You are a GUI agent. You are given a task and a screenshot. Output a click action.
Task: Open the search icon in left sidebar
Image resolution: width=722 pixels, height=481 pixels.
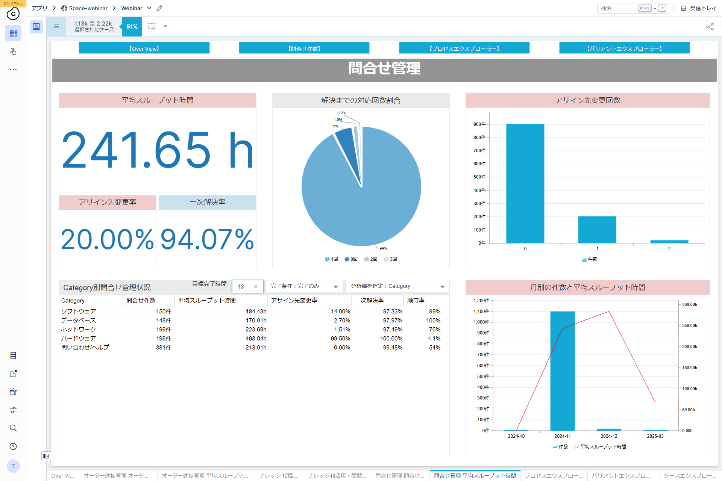(x=13, y=427)
